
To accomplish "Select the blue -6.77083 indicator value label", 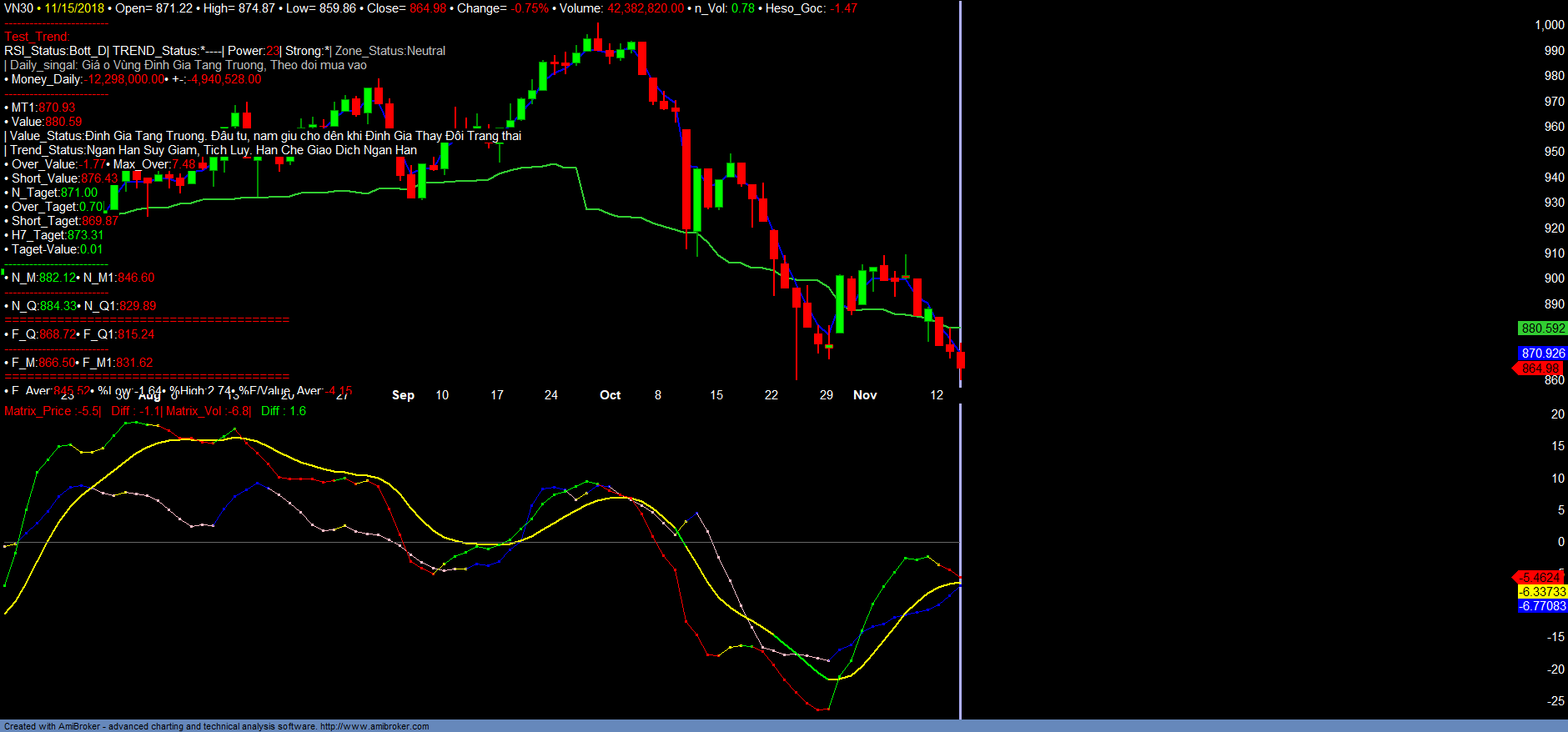I will click(x=1542, y=606).
